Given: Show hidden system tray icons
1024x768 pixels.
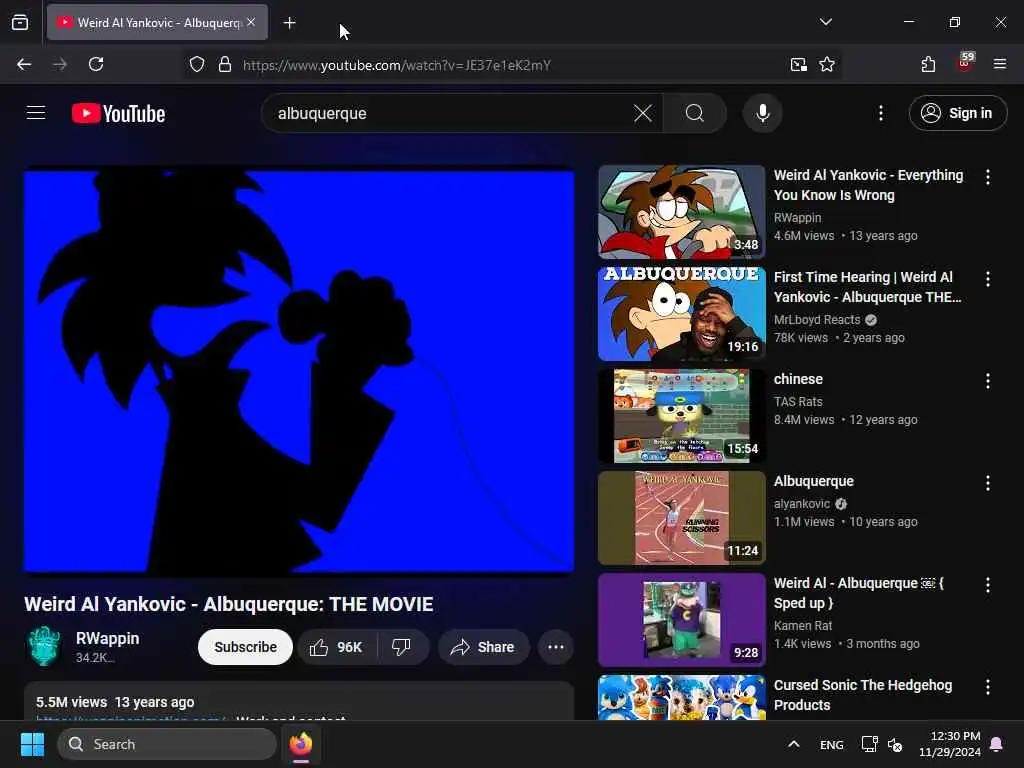Looking at the screenshot, I should click(x=793, y=744).
